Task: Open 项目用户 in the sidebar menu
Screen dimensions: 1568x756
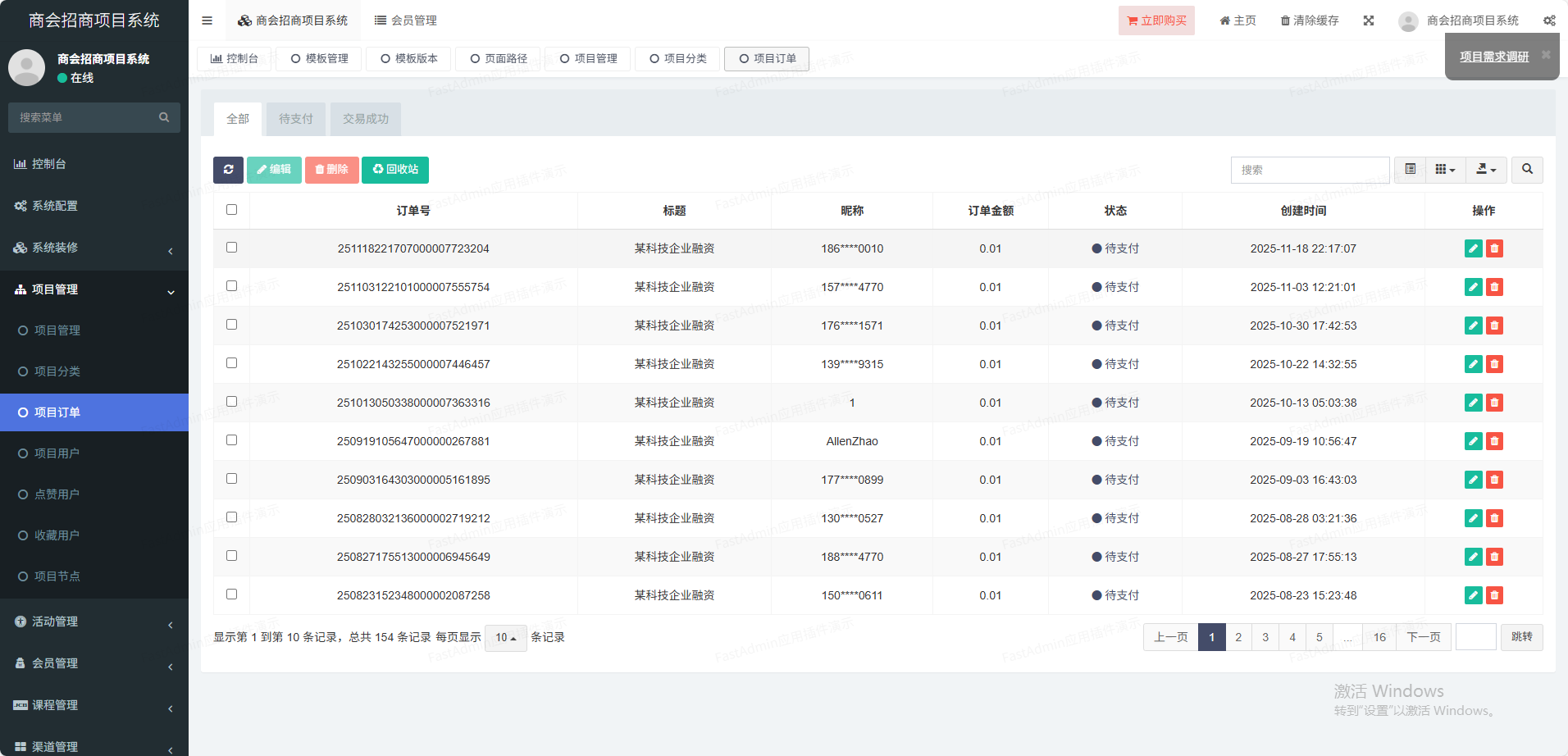Action: [x=57, y=453]
